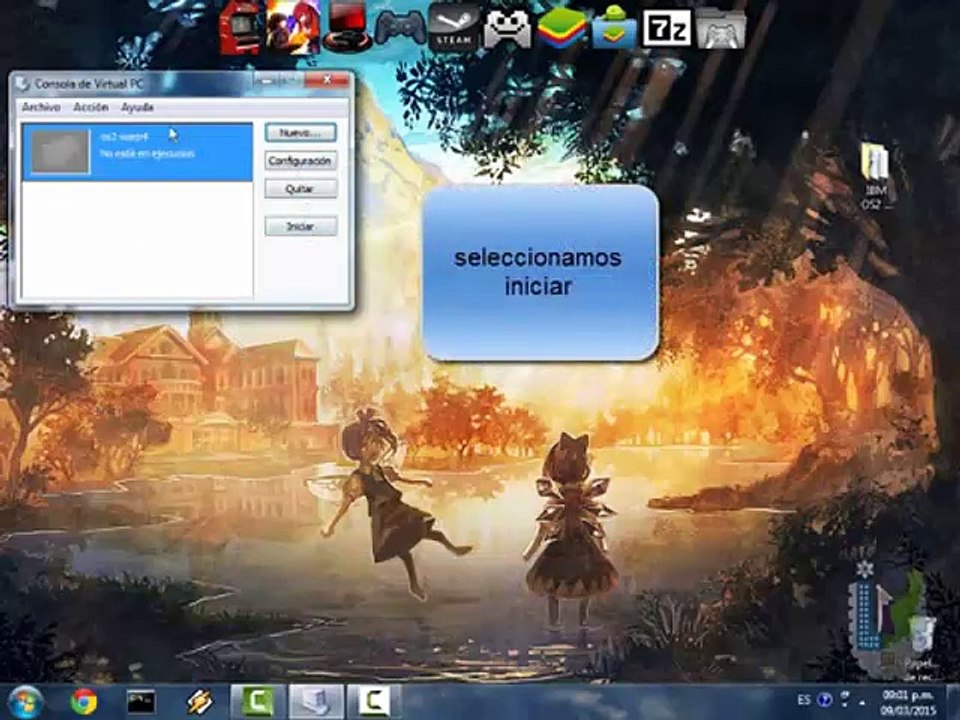Open Configuración for the virtual machine
960x720 pixels.
pos(301,161)
